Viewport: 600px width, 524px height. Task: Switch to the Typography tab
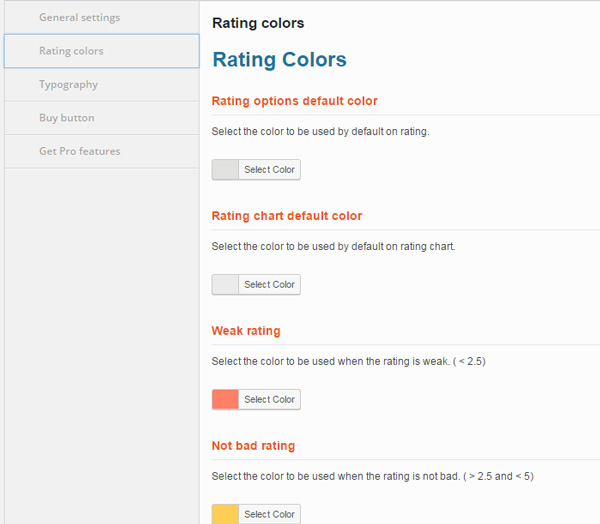point(68,85)
